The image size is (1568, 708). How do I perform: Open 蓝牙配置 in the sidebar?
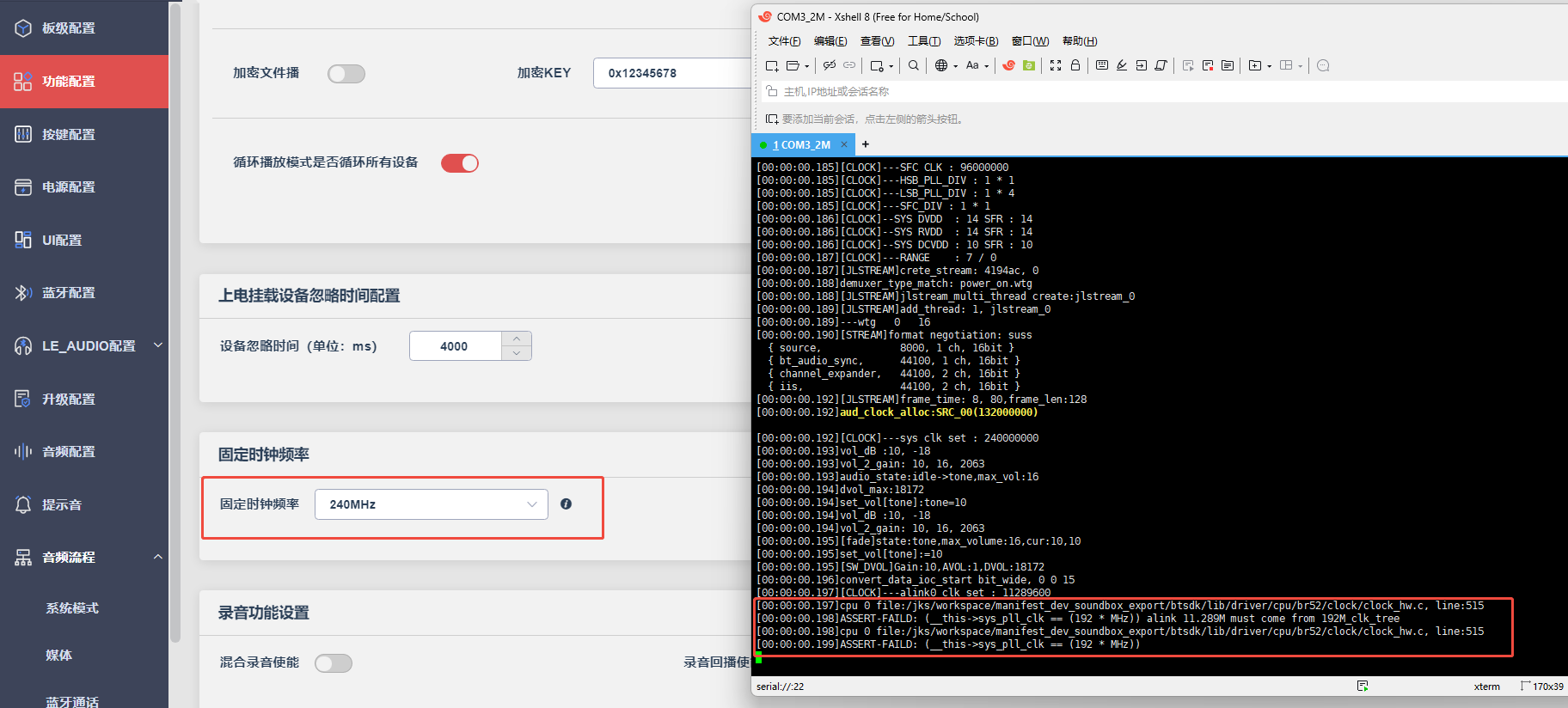84,293
